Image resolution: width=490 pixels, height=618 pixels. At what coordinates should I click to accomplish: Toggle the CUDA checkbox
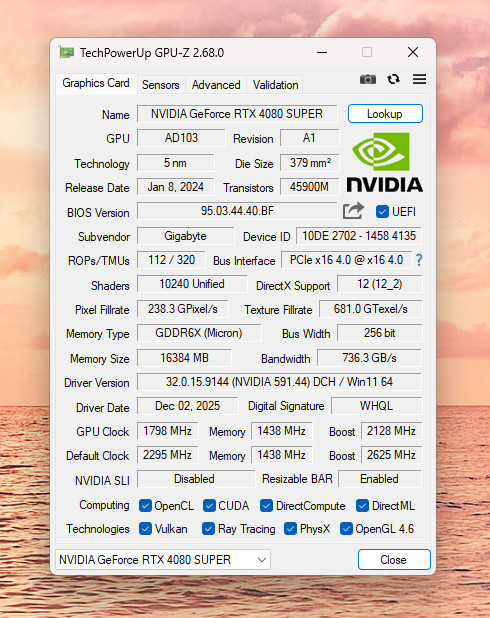(209, 506)
